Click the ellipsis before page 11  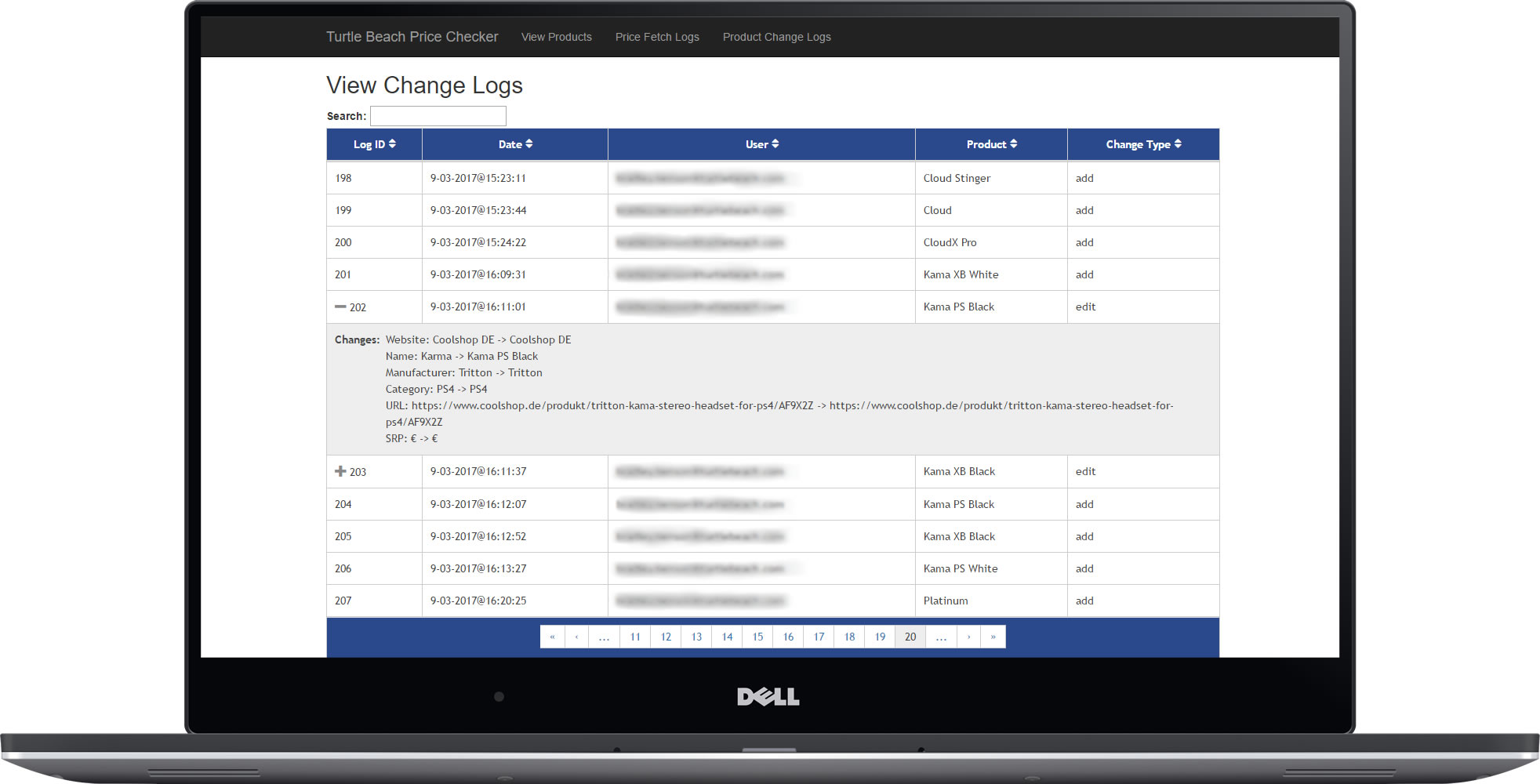pos(604,637)
